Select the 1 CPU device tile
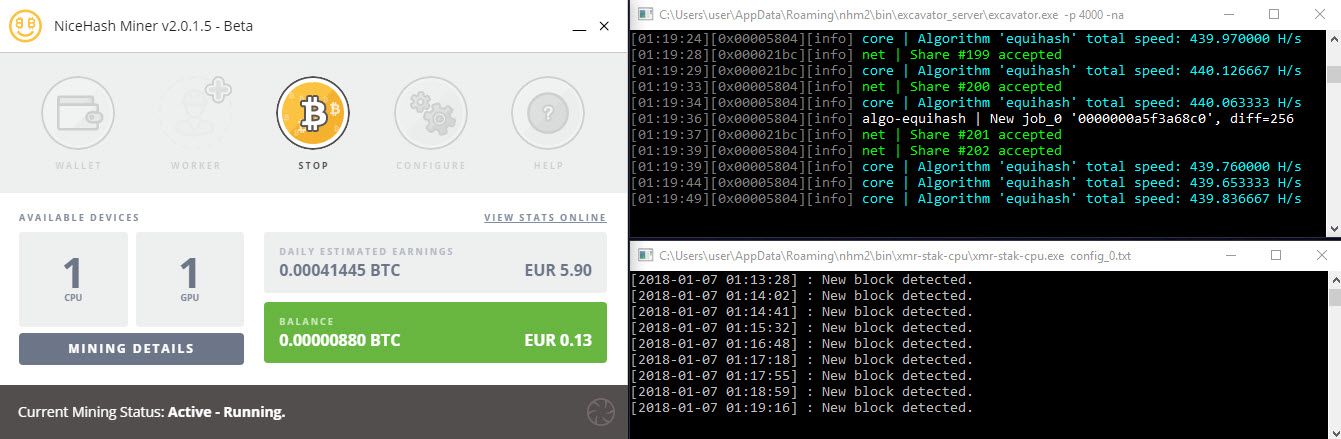1341x439 pixels. (73, 279)
